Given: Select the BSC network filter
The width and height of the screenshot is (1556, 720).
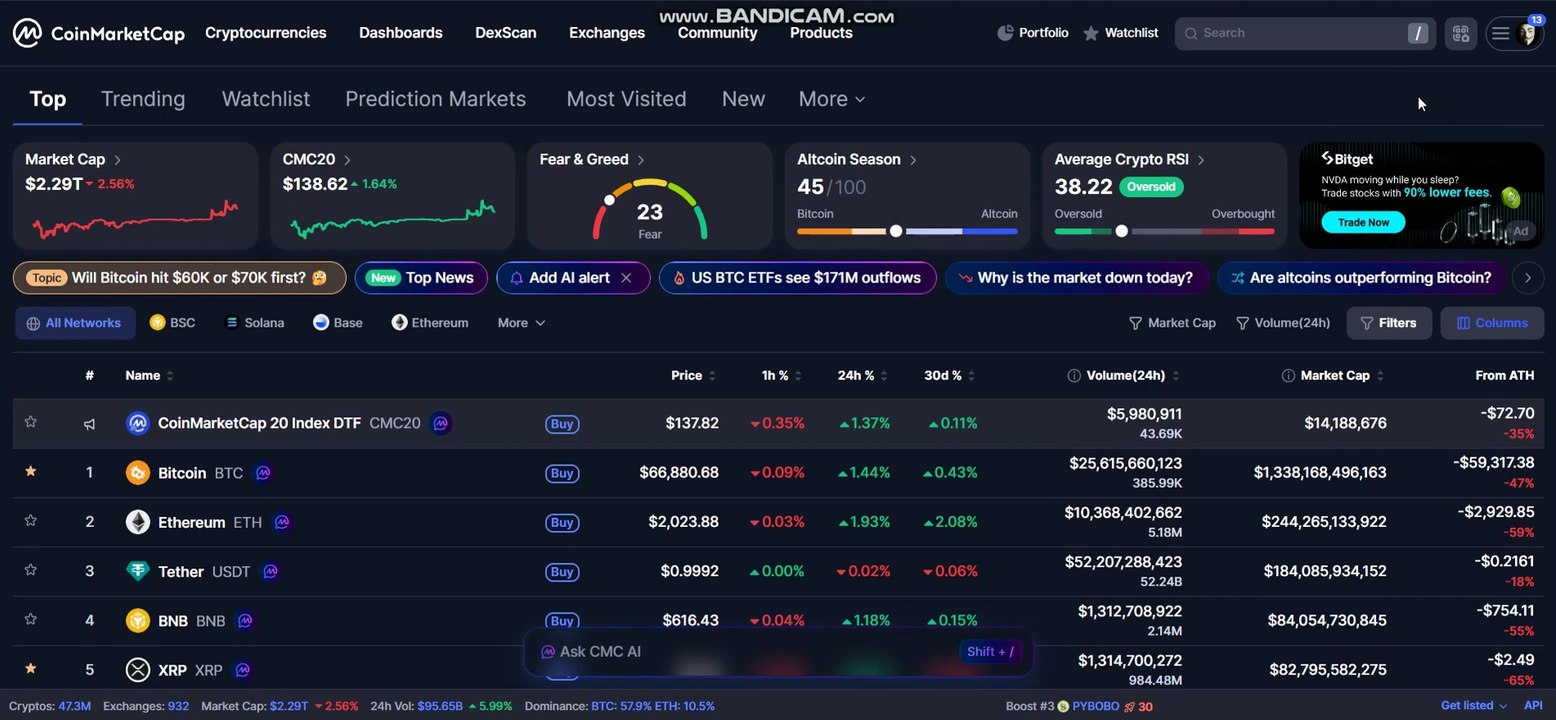Looking at the screenshot, I should pyautogui.click(x=172, y=323).
